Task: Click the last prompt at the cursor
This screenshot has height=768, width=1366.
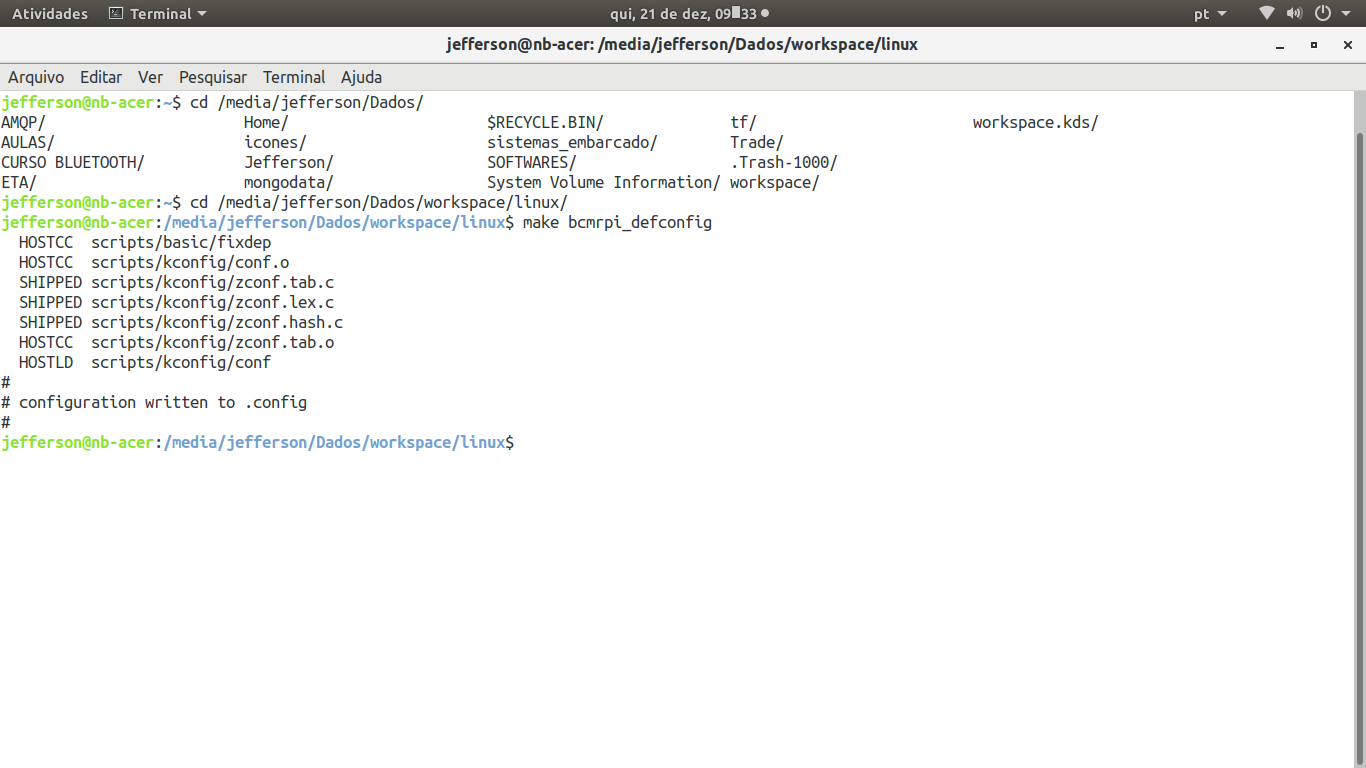Action: pos(258,442)
